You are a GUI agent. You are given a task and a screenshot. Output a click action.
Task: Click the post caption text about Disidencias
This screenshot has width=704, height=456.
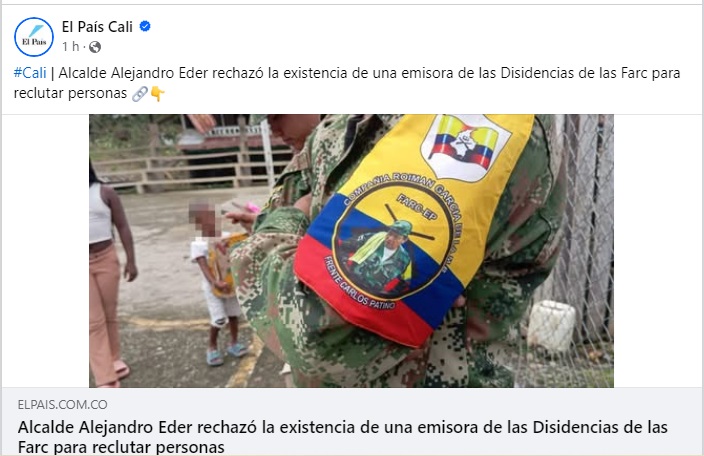coord(347,83)
